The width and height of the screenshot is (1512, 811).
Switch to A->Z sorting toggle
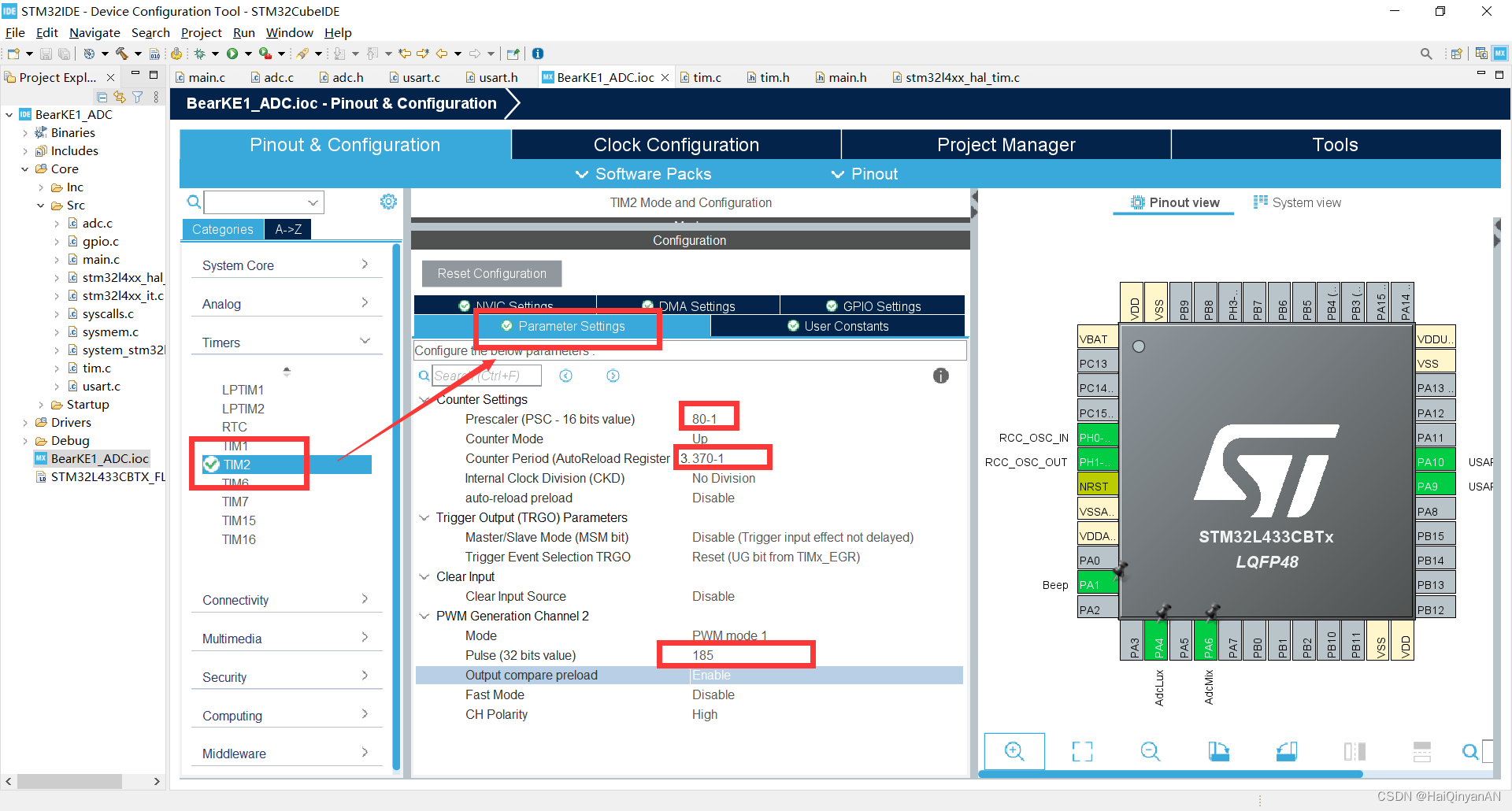point(288,229)
